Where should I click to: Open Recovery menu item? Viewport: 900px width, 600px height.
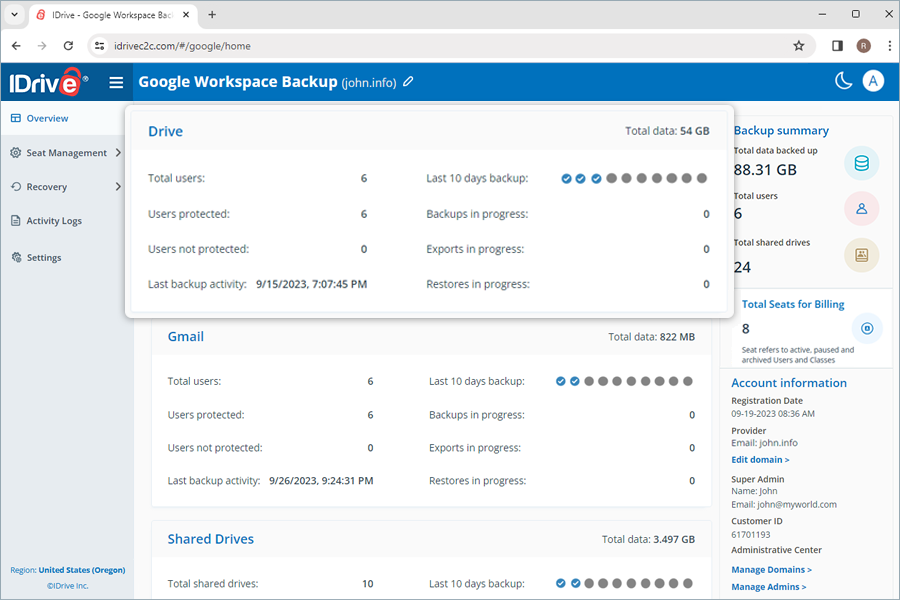pos(46,187)
